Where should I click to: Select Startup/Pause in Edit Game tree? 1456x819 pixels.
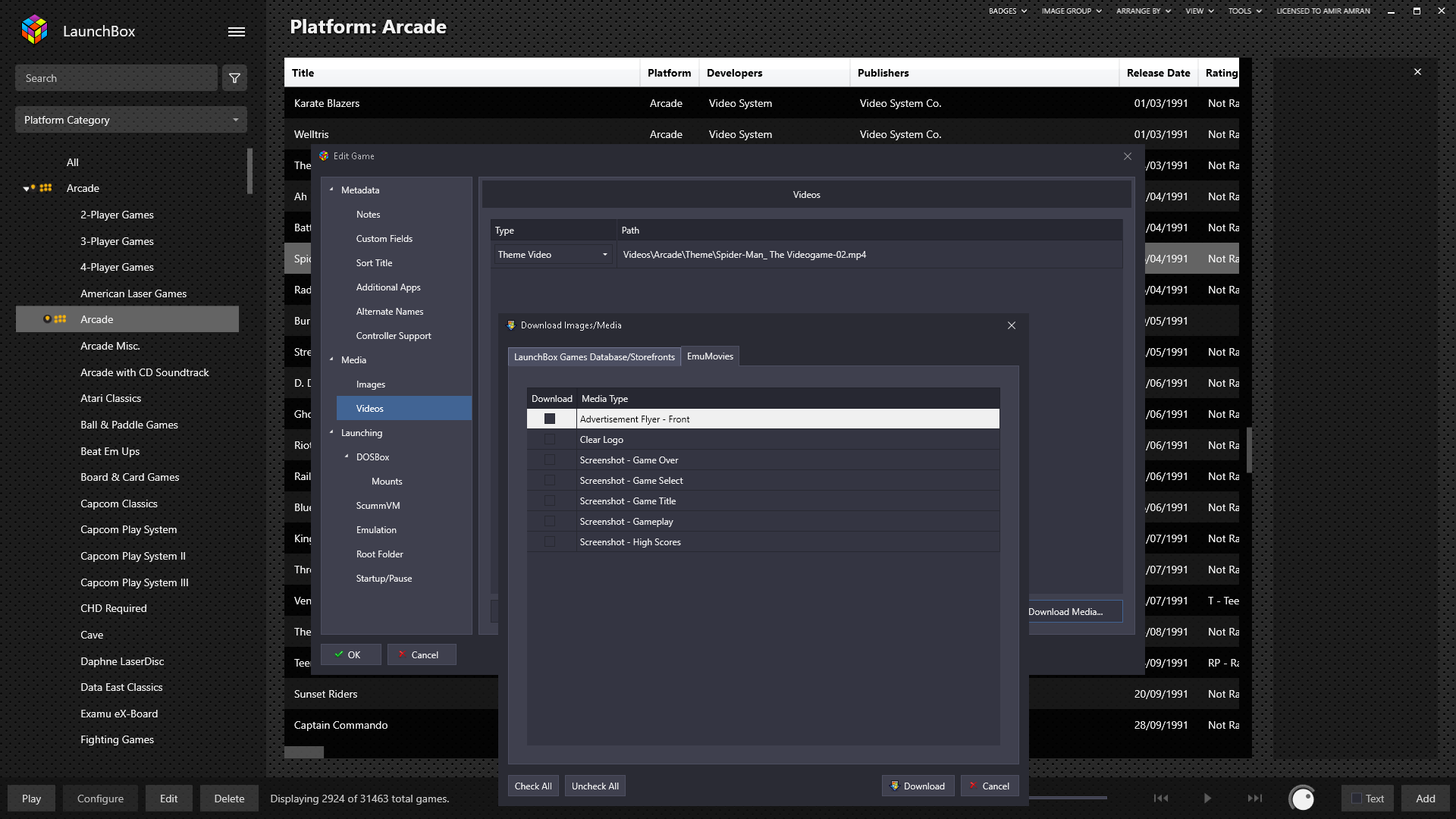pos(384,579)
